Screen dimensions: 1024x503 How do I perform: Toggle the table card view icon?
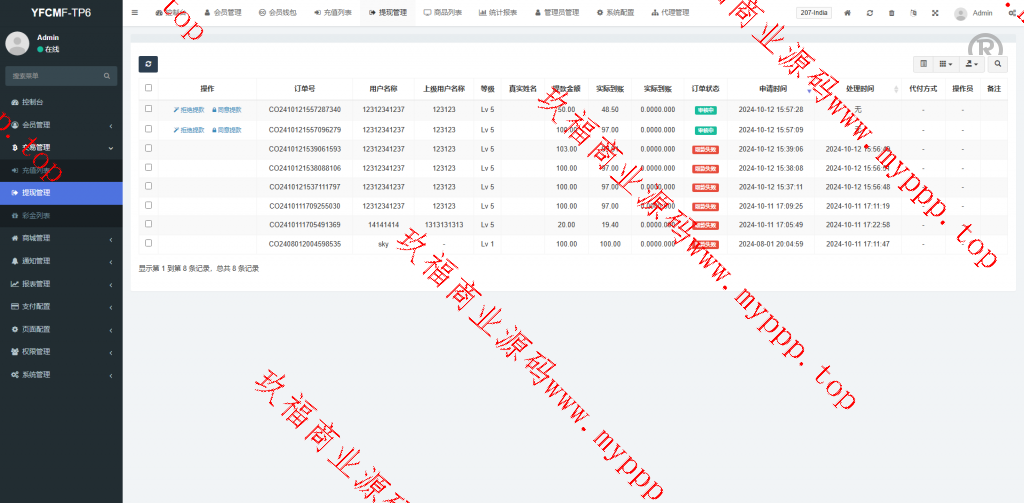[x=923, y=64]
